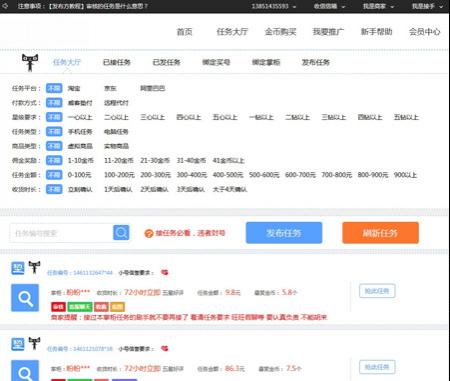Screen dimensions: 450x381
Task: Select 手机任务 task type filter
Action: (x=80, y=132)
